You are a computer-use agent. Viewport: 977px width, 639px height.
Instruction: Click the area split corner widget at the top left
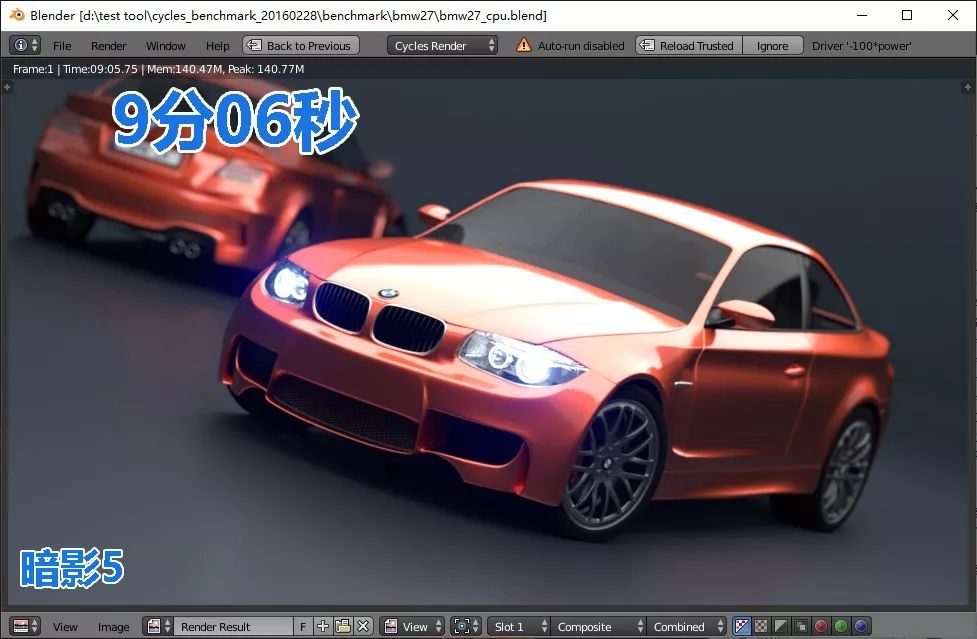(7, 87)
